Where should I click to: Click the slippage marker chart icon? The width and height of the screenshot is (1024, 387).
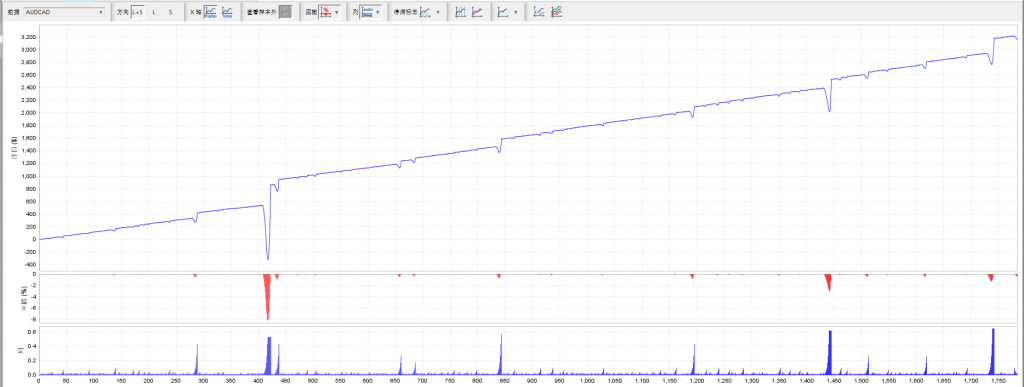point(425,12)
